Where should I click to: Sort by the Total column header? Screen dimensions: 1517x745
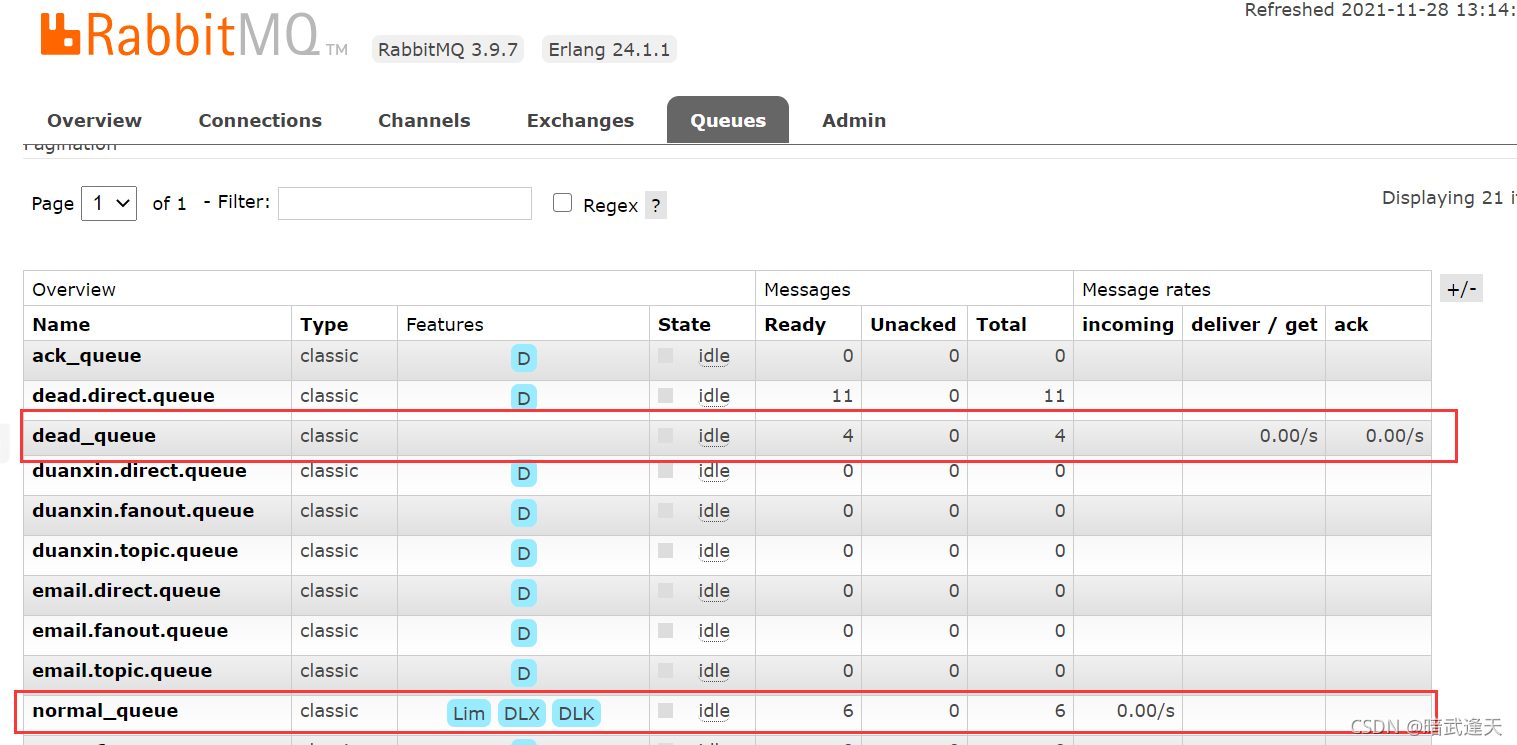[1001, 325]
